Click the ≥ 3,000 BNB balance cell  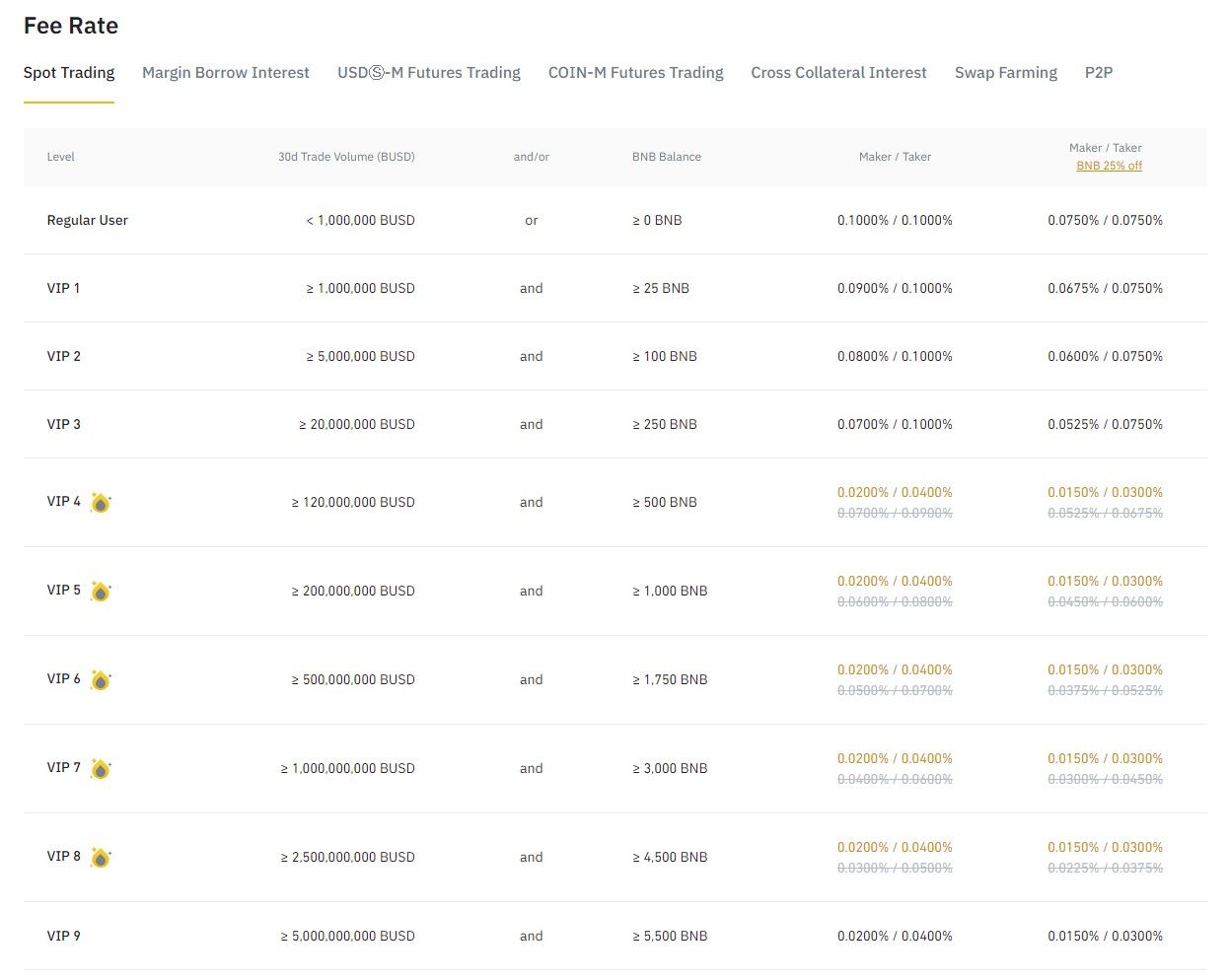[x=670, y=769]
